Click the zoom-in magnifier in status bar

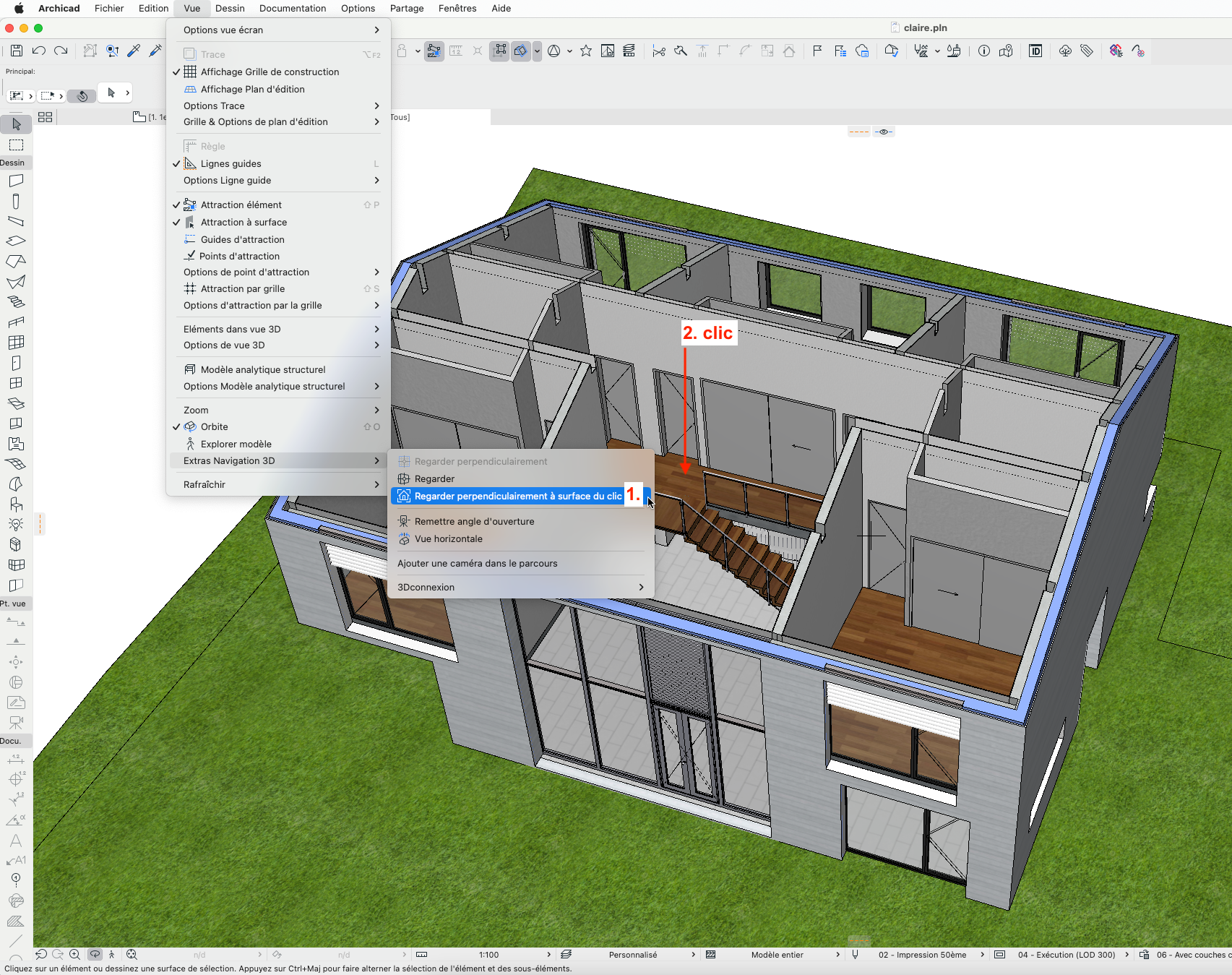click(74, 955)
